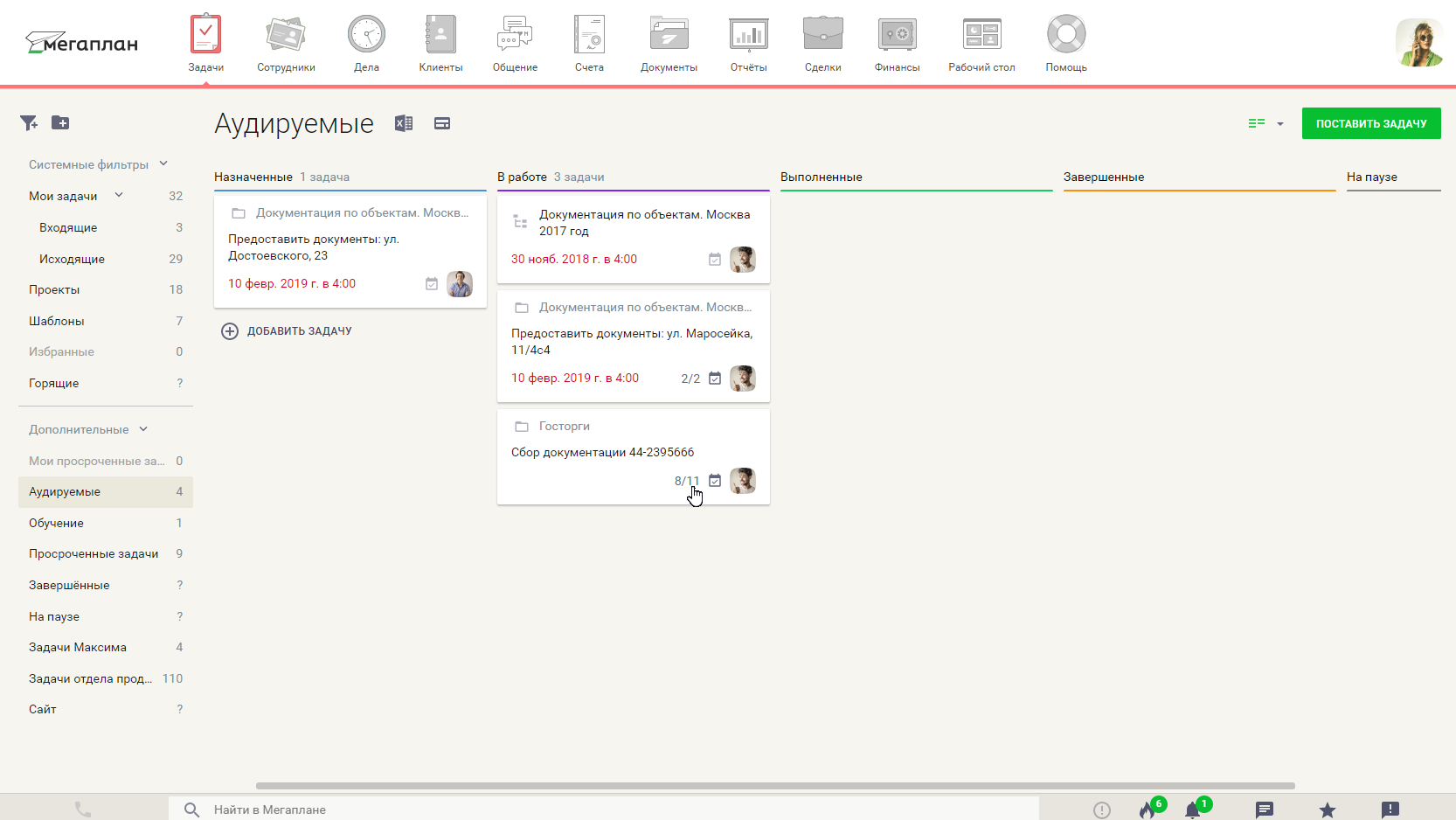Click the add folder icon in sidebar
This screenshot has width=1456, height=820.
[60, 122]
